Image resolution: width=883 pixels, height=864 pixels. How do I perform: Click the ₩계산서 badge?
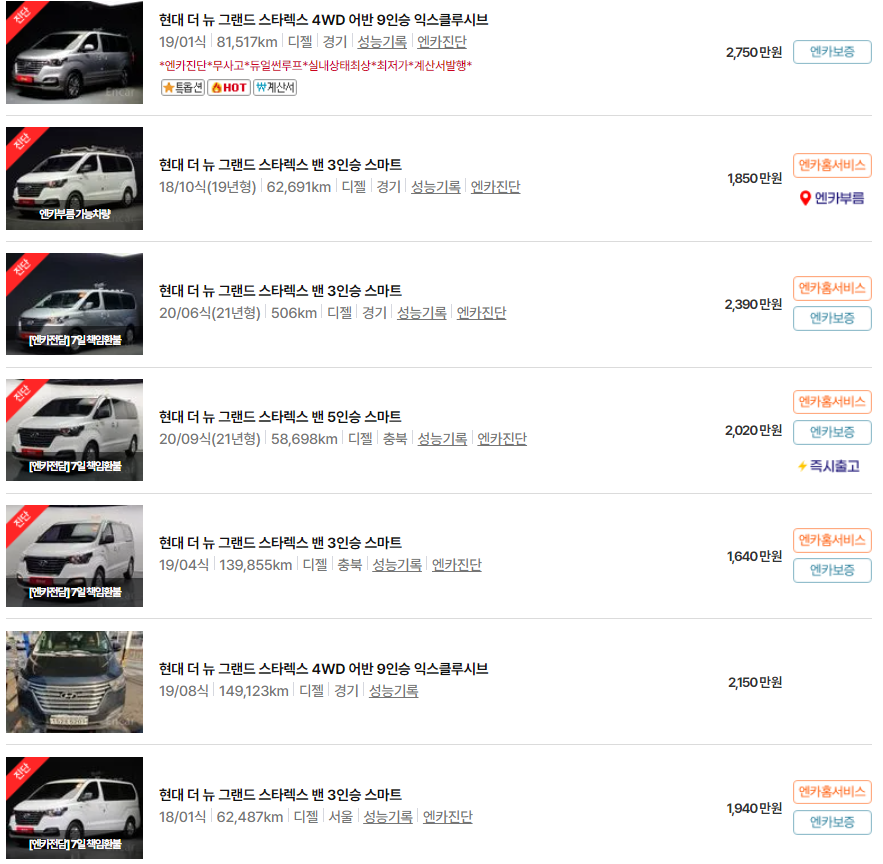click(x=275, y=87)
